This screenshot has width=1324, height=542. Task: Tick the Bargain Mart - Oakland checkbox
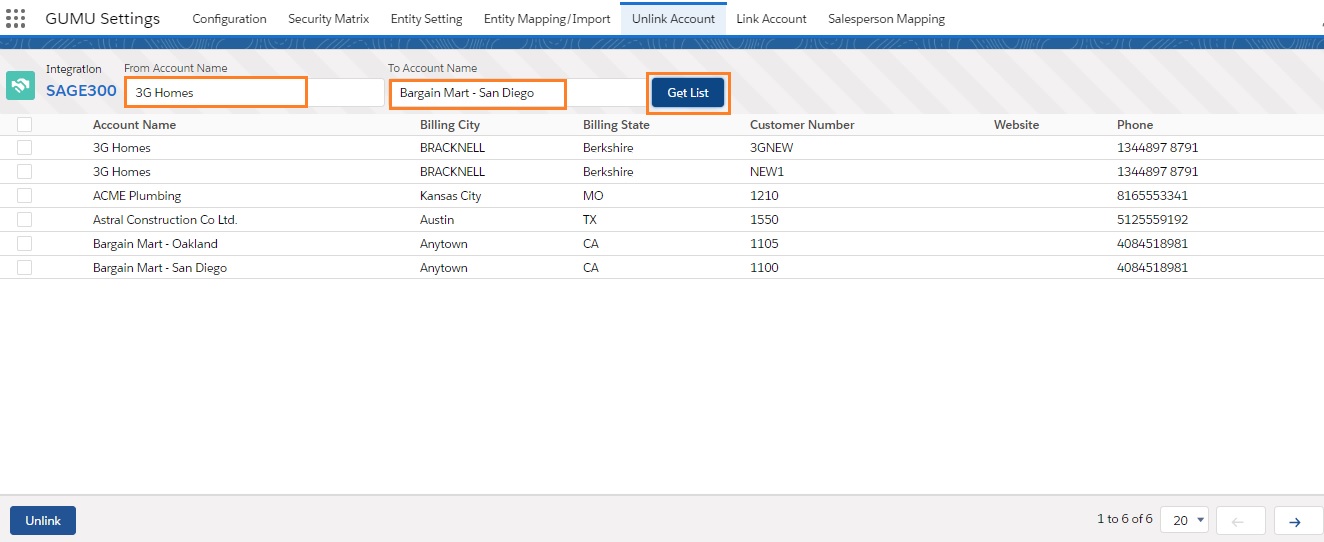click(25, 243)
